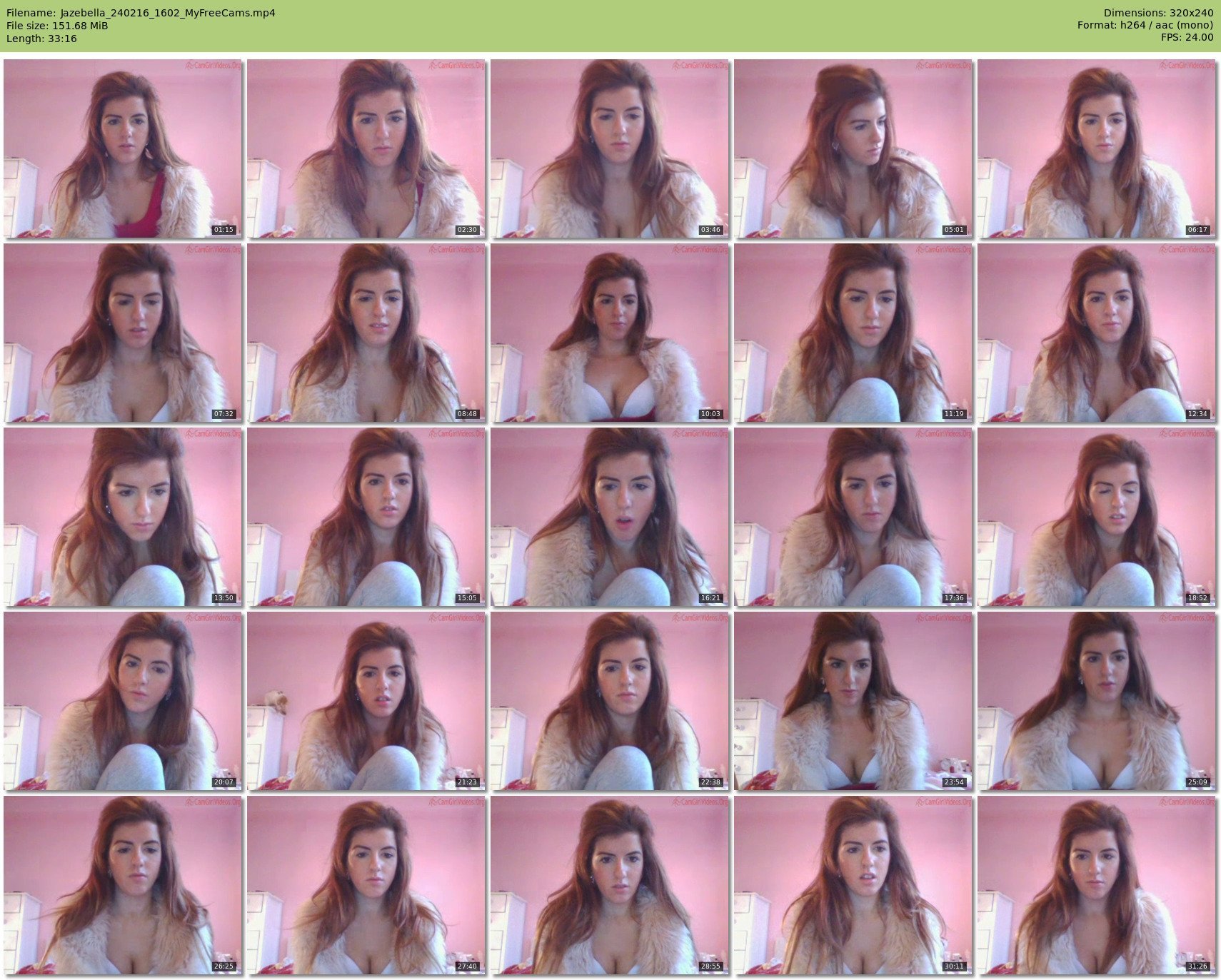
Task: Open the frame timestamped 26:25
Action: pos(123,885)
